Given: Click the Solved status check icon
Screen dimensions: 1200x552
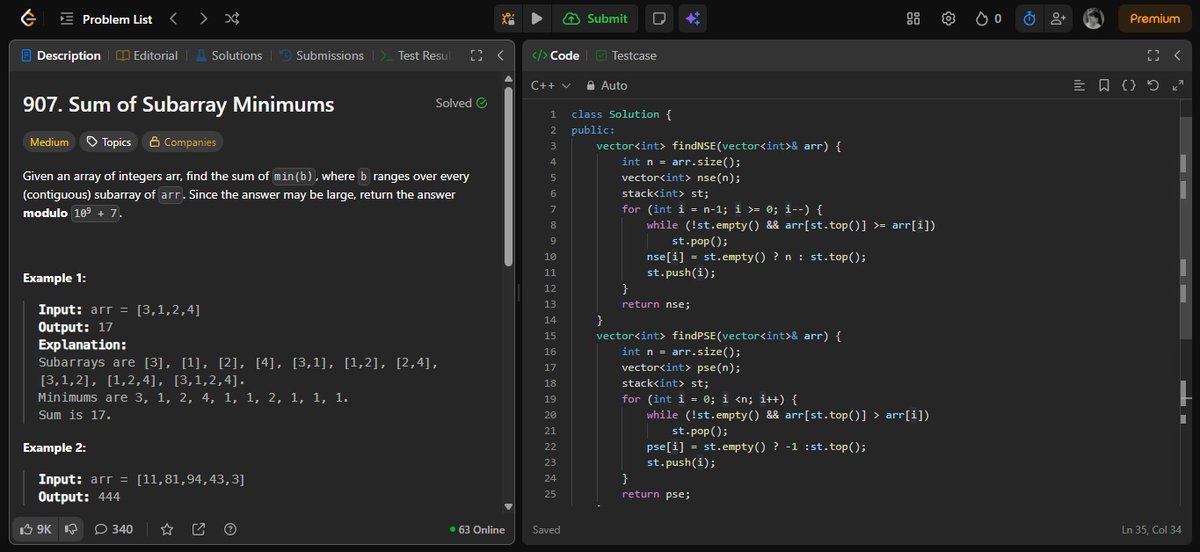Looking at the screenshot, I should click(482, 103).
